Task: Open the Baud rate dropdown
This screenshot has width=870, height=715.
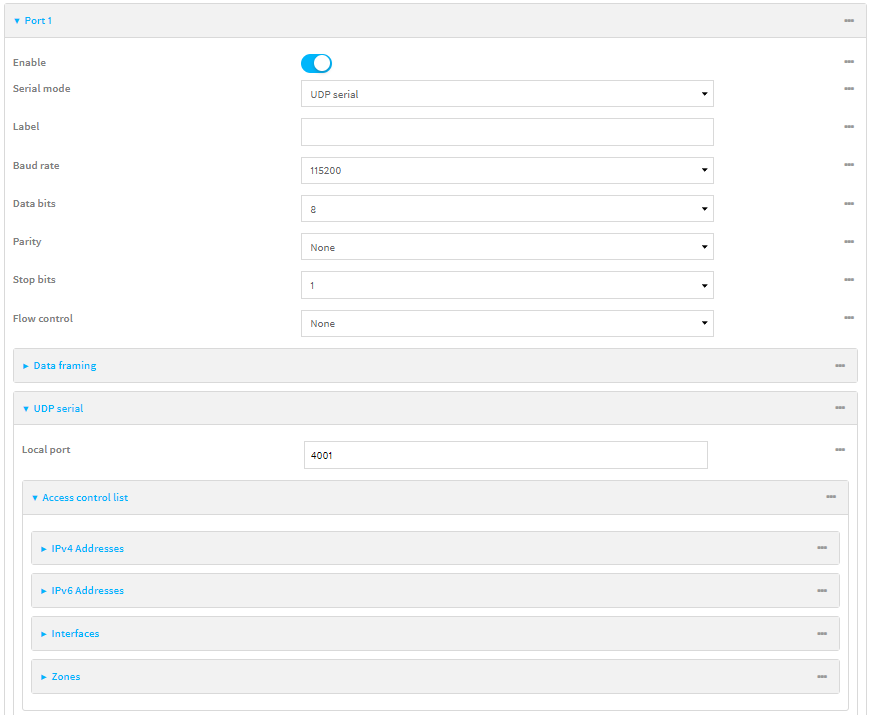Action: pyautogui.click(x=506, y=171)
